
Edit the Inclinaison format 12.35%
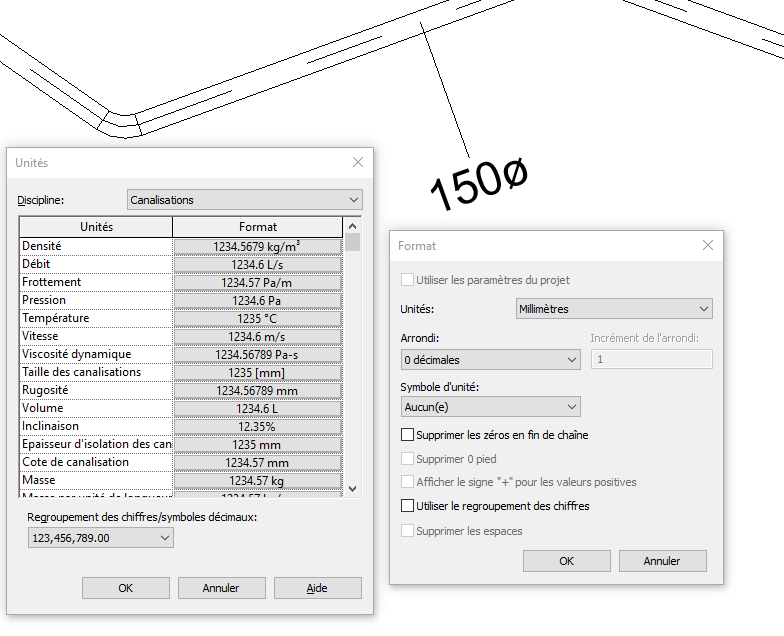tap(257, 426)
